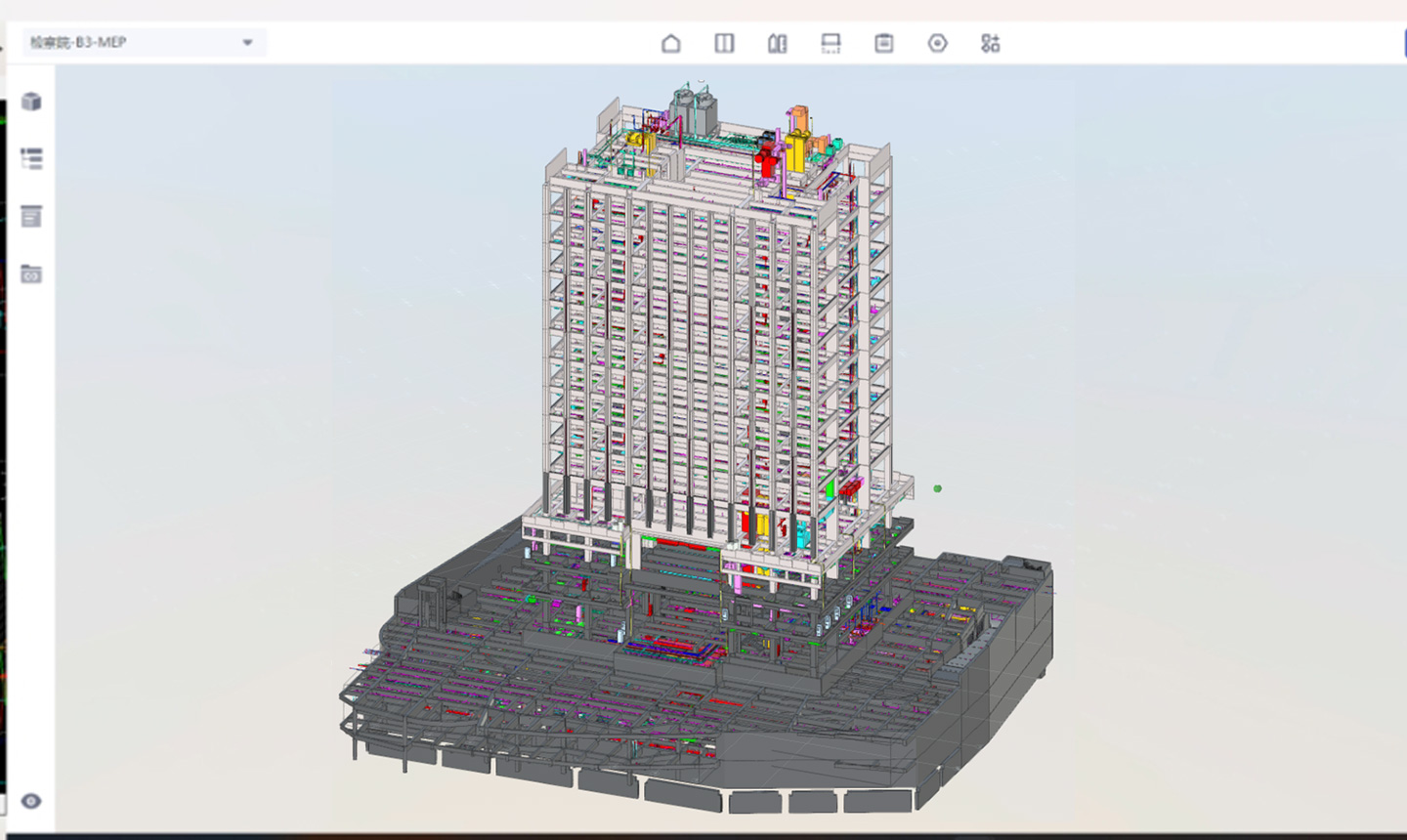Toggle the eye visibility icon at bottom left
1407x840 pixels.
pos(30,801)
